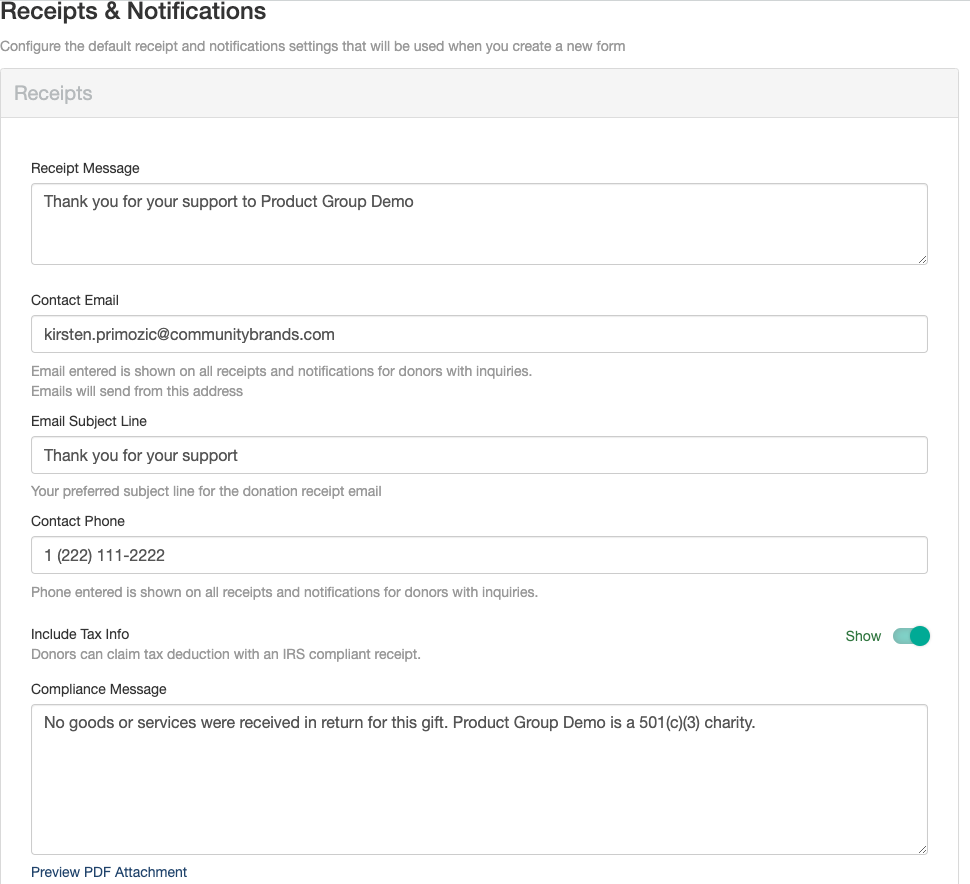Click the Contact Email label
This screenshot has width=970, height=884.
[75, 300]
